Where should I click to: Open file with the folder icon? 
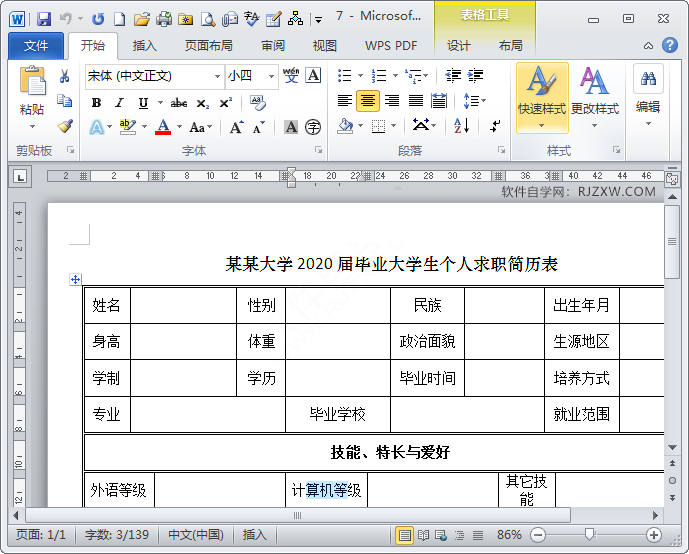pos(141,19)
